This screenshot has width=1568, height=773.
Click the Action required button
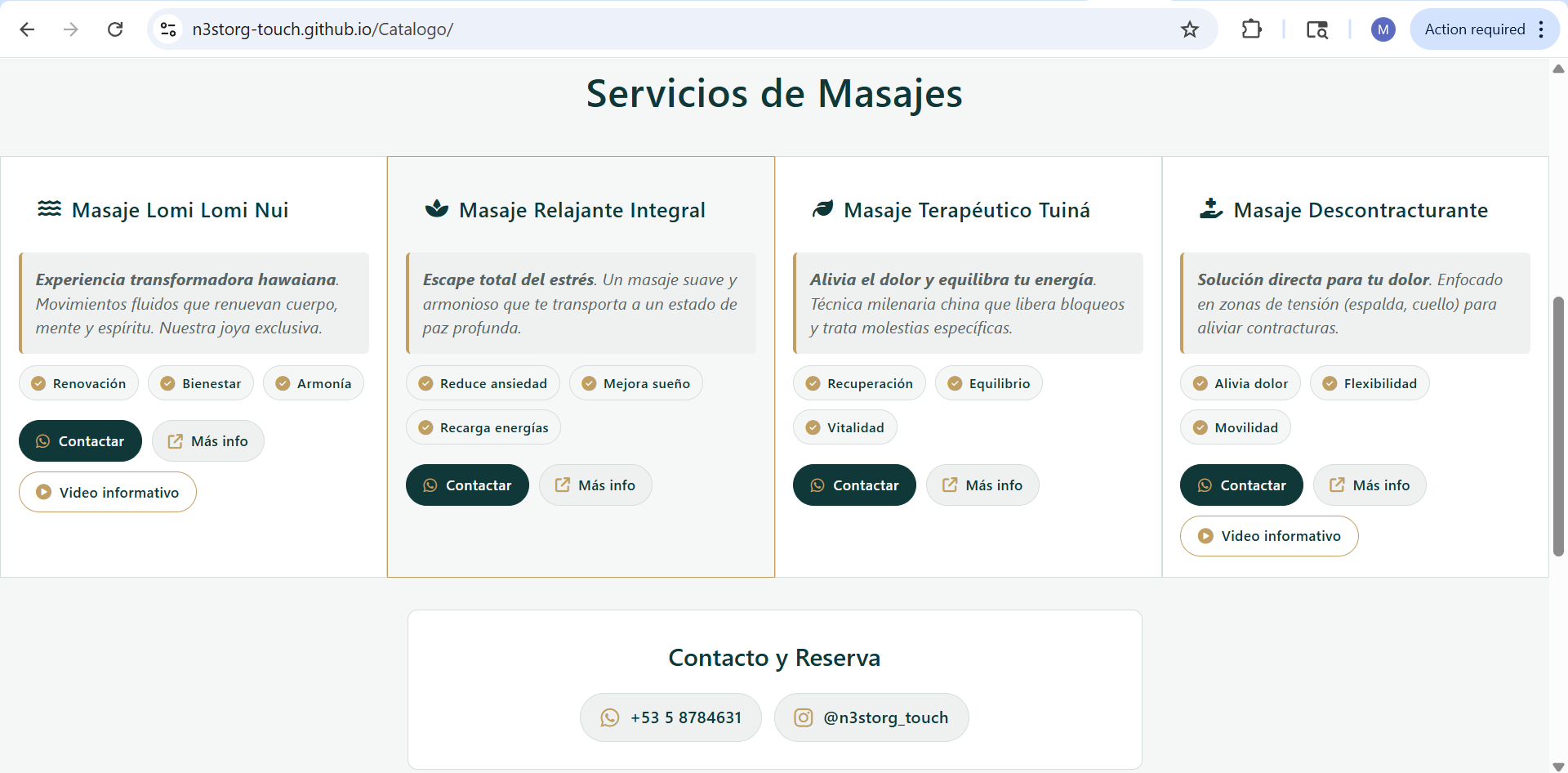[1474, 29]
